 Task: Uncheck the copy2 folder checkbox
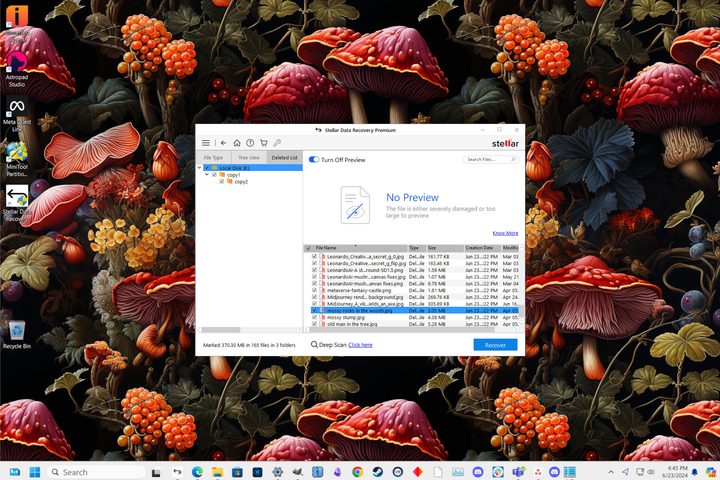[222, 181]
